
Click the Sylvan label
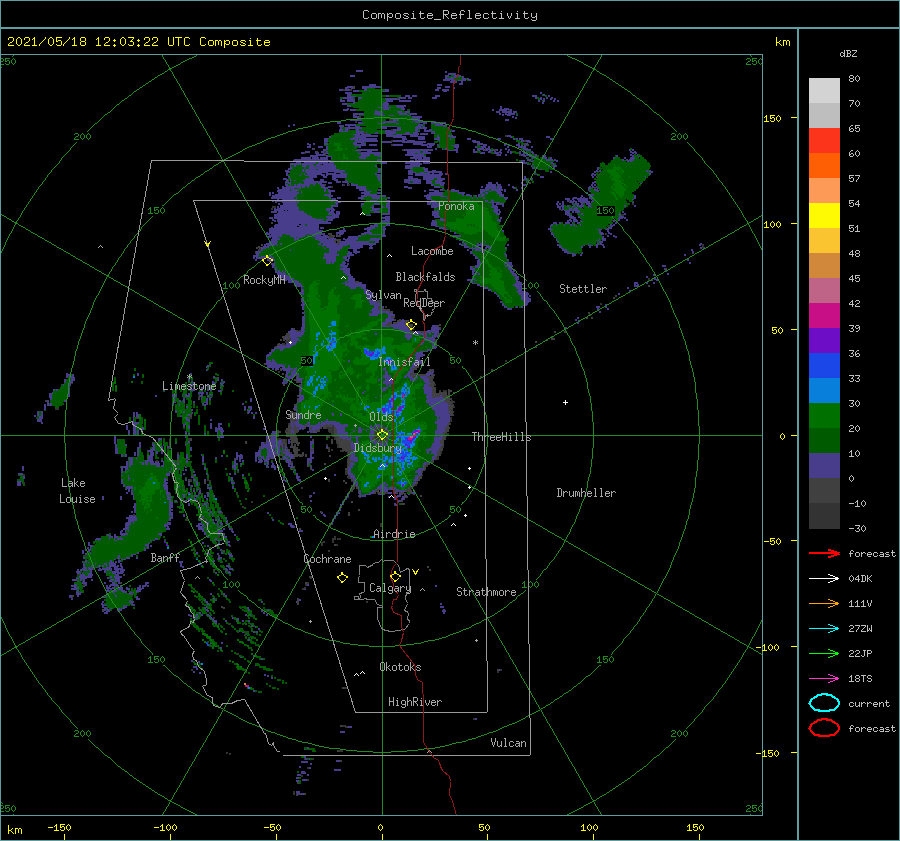coord(383,295)
